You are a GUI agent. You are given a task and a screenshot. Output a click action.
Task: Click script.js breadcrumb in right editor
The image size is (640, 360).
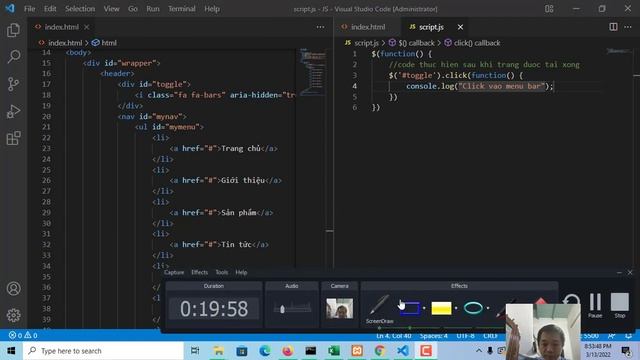point(362,43)
